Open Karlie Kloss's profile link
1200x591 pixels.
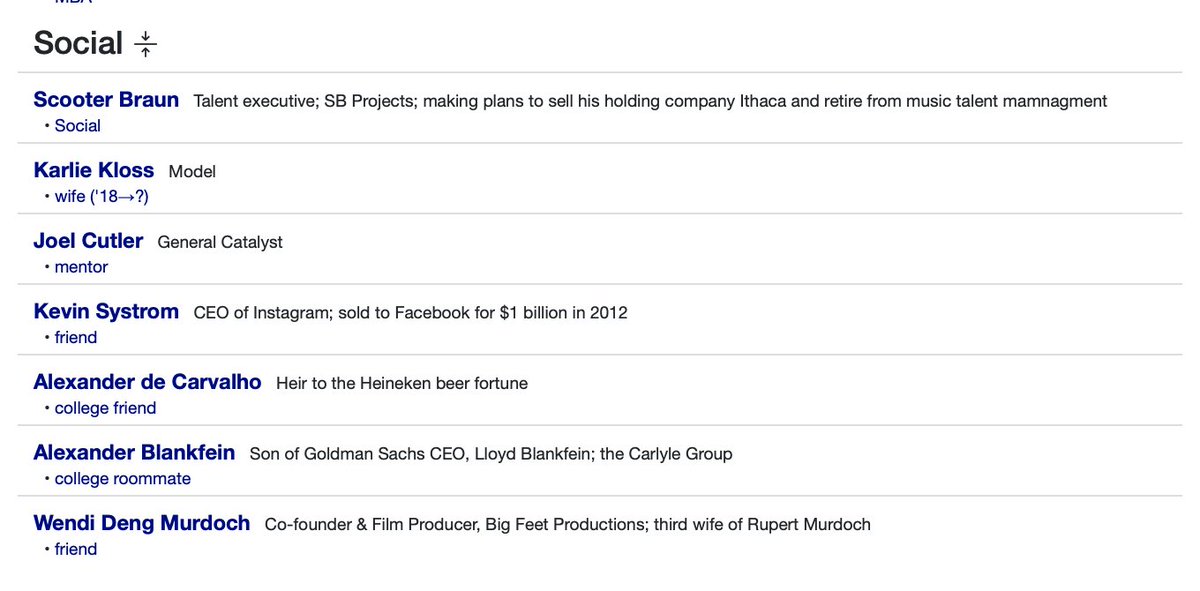click(94, 170)
